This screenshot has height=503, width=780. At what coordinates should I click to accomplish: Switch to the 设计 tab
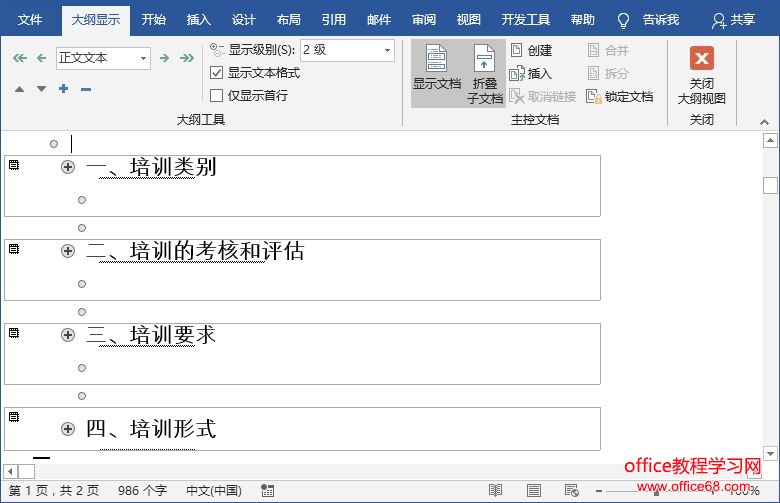[244, 20]
